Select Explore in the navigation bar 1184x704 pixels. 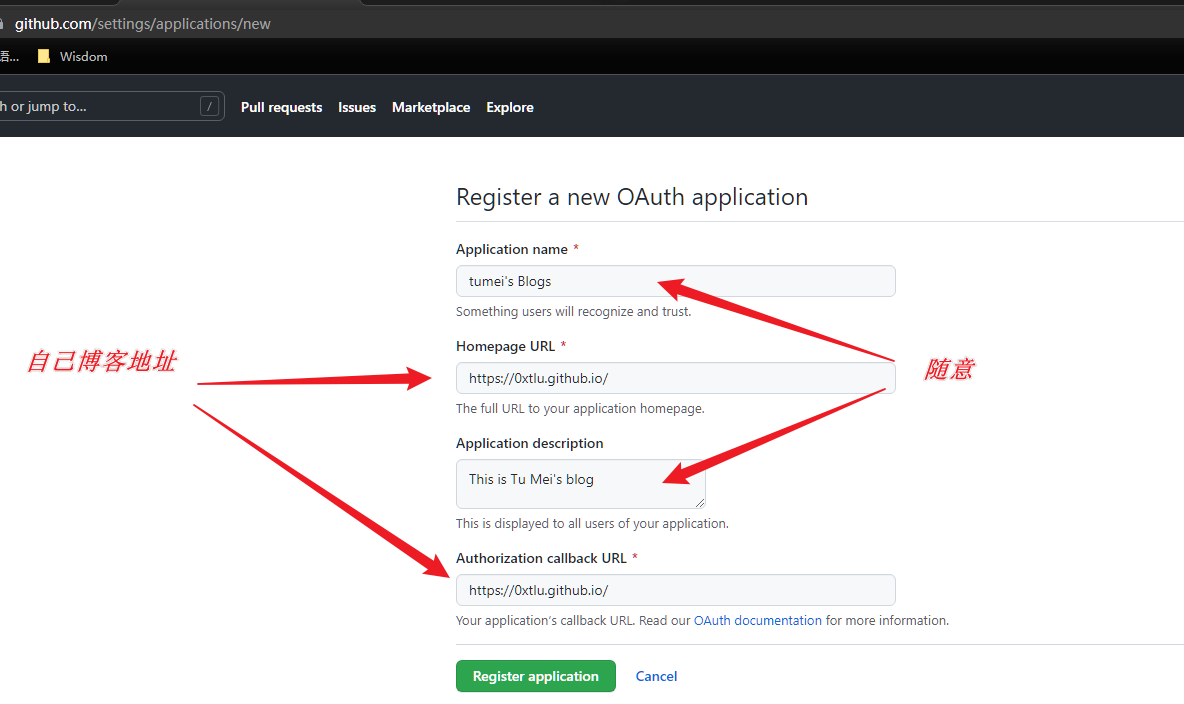click(510, 108)
